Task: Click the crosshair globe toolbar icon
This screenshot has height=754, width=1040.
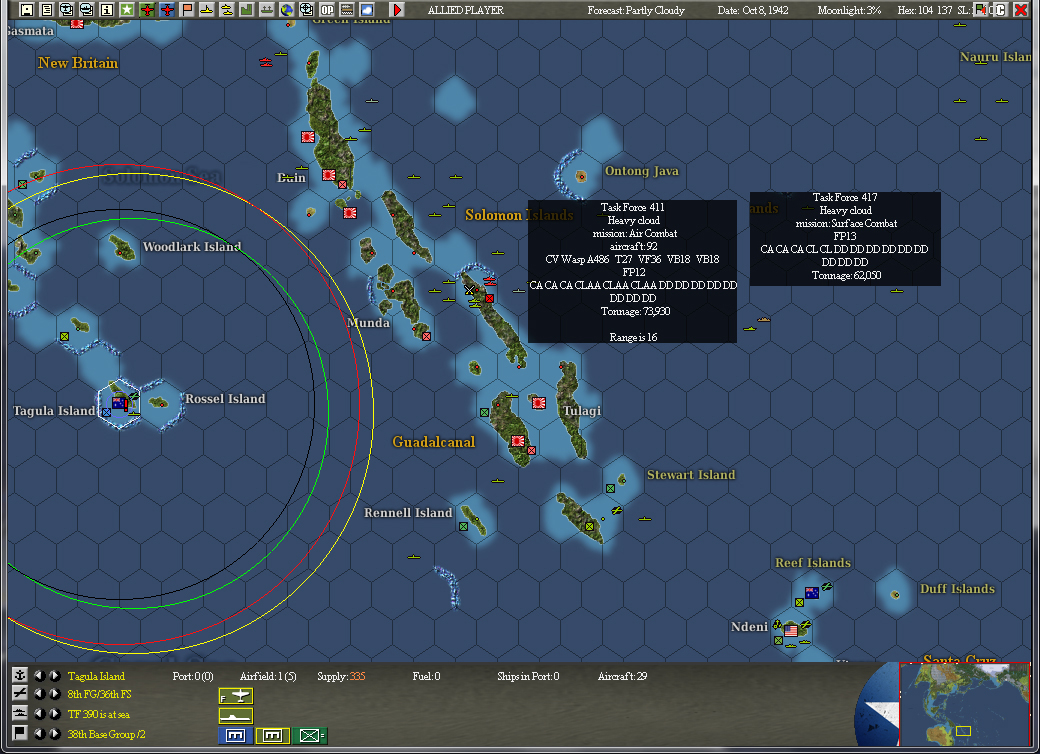Action: (306, 10)
